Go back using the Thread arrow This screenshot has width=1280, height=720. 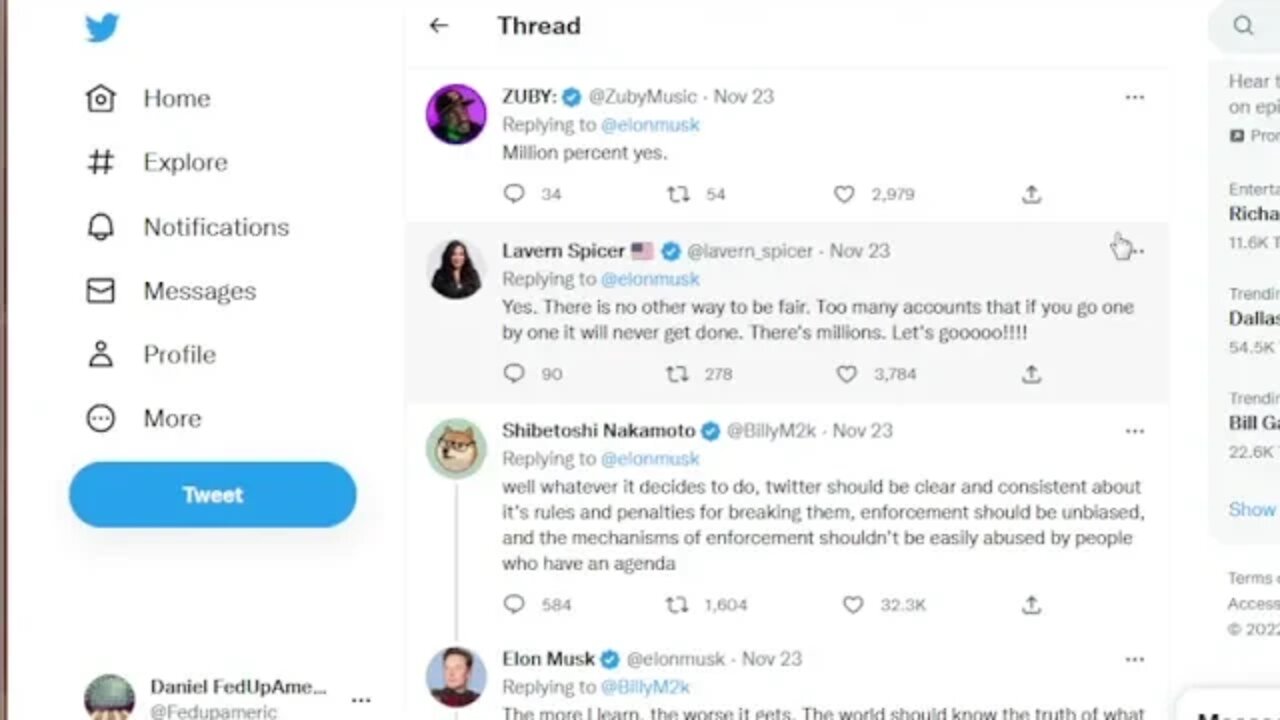pos(439,26)
